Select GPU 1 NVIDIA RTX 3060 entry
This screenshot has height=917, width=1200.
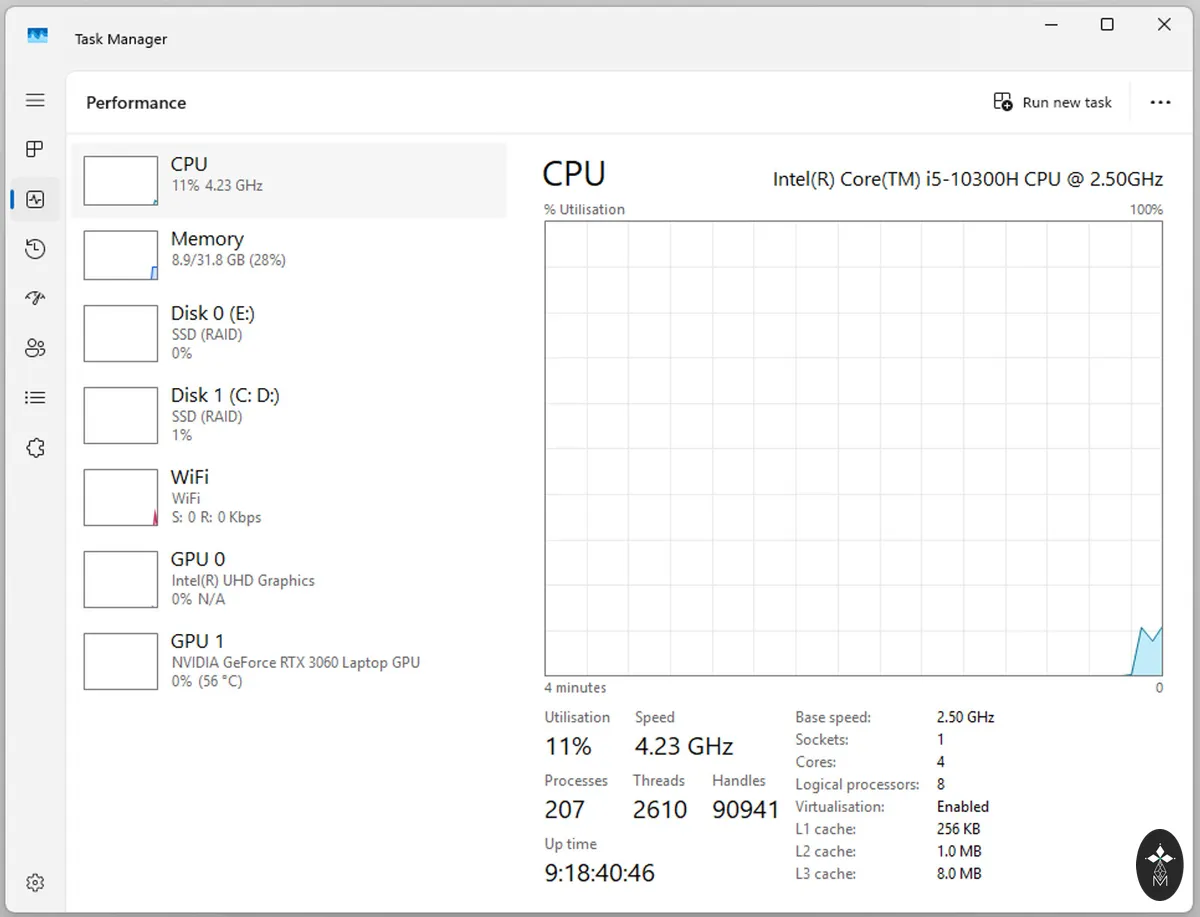pos(289,661)
